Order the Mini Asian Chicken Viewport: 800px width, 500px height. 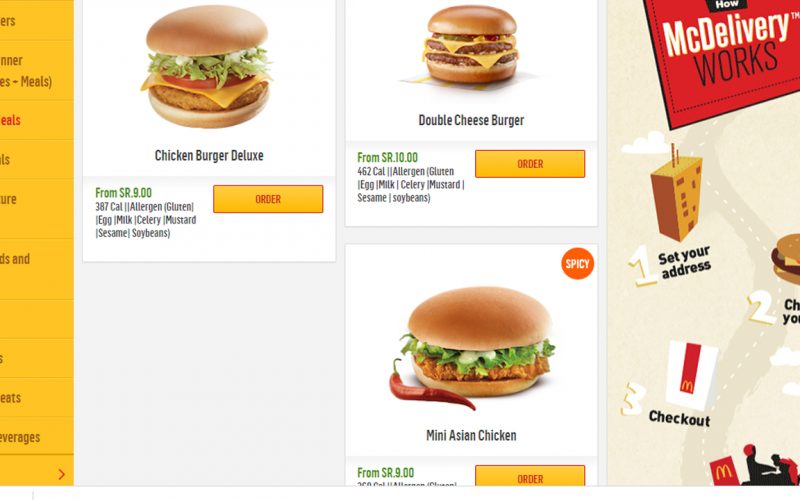coord(530,476)
